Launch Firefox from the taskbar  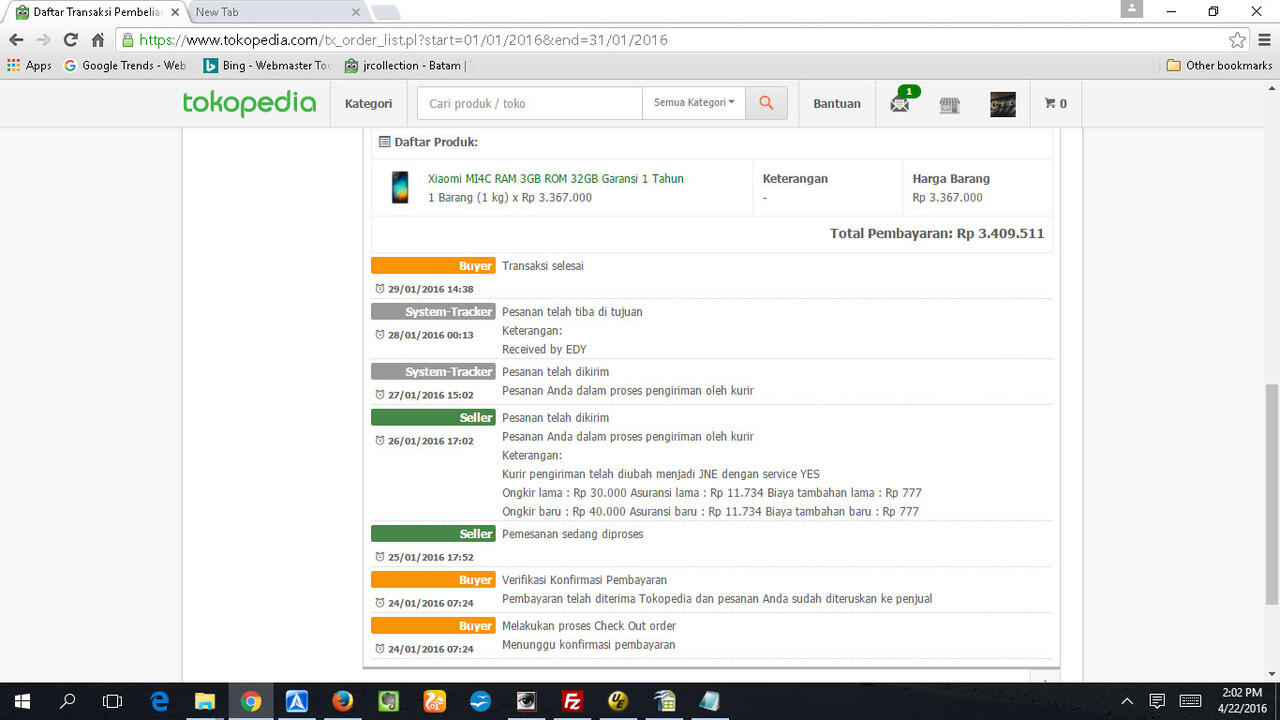[342, 701]
